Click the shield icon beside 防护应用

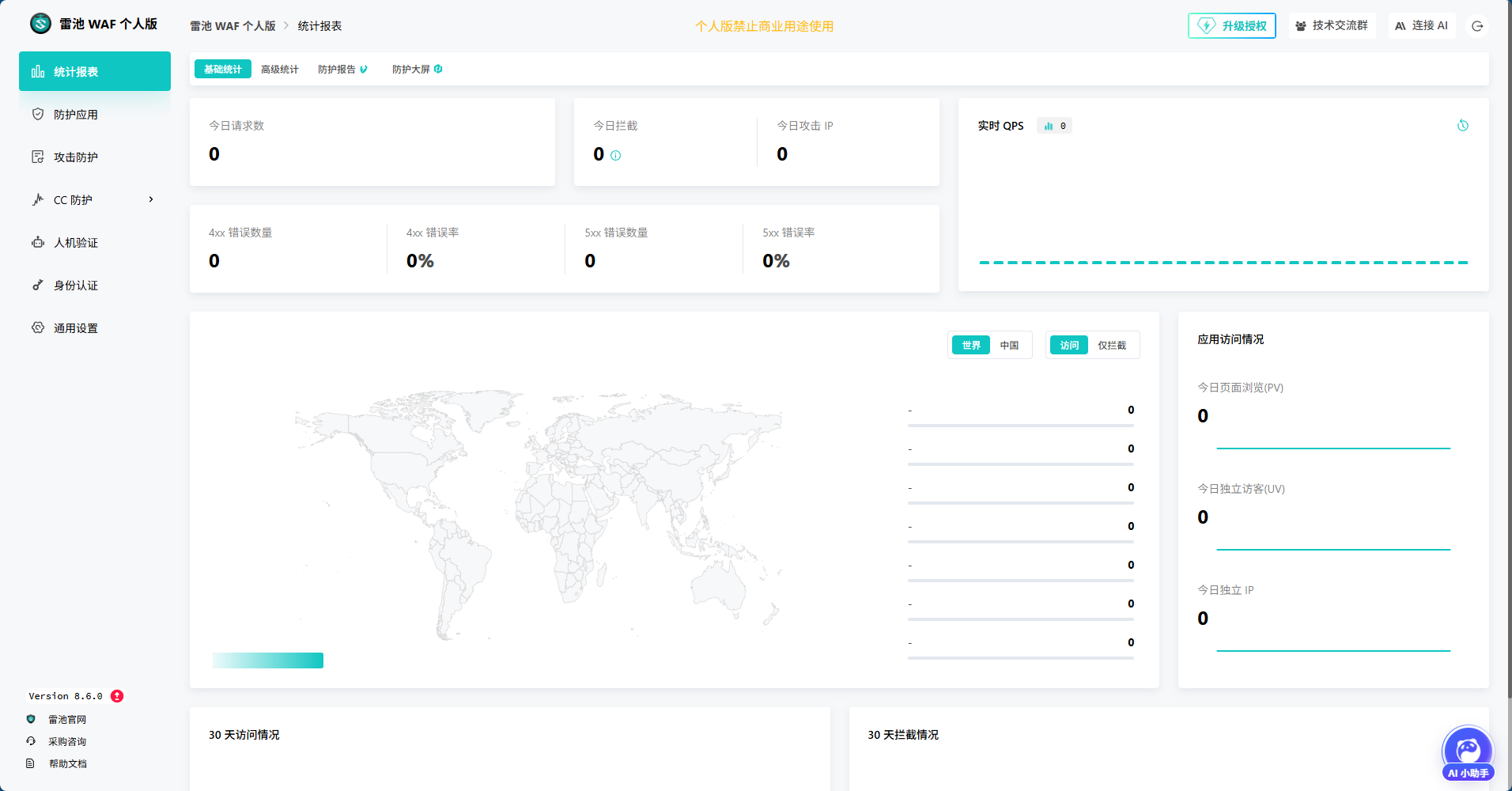38,114
